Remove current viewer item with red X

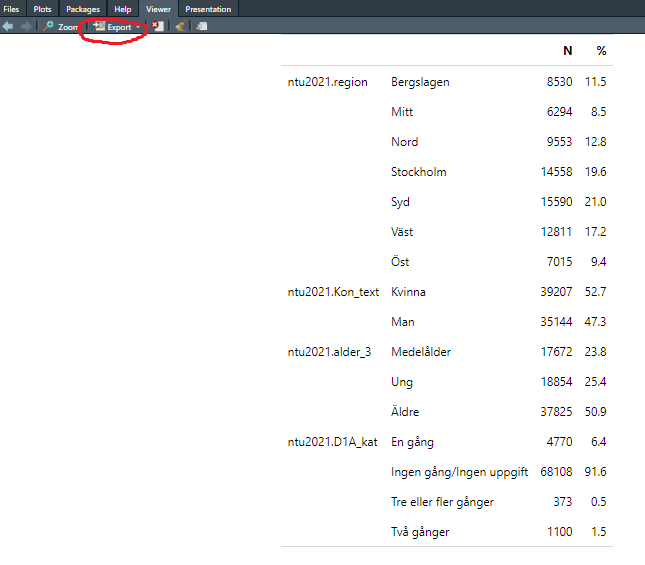[158, 27]
